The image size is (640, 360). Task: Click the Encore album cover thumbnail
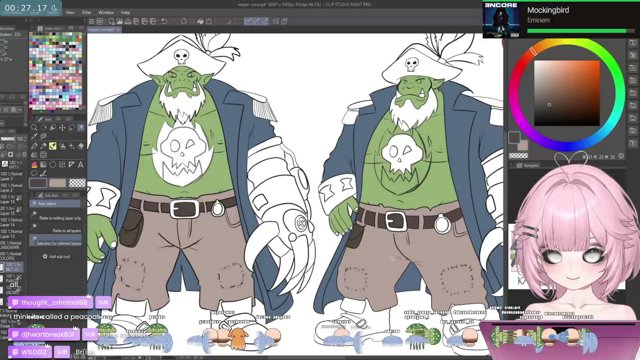(501, 20)
